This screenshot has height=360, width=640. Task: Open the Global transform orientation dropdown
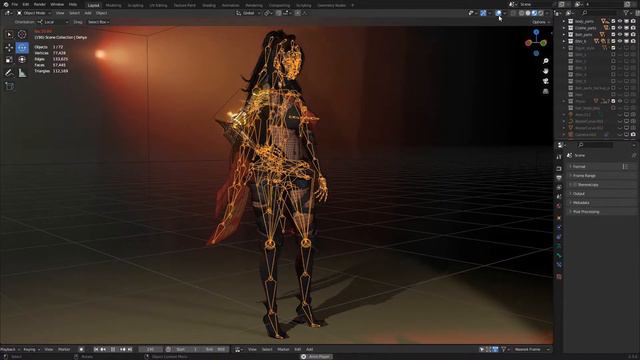[x=248, y=13]
